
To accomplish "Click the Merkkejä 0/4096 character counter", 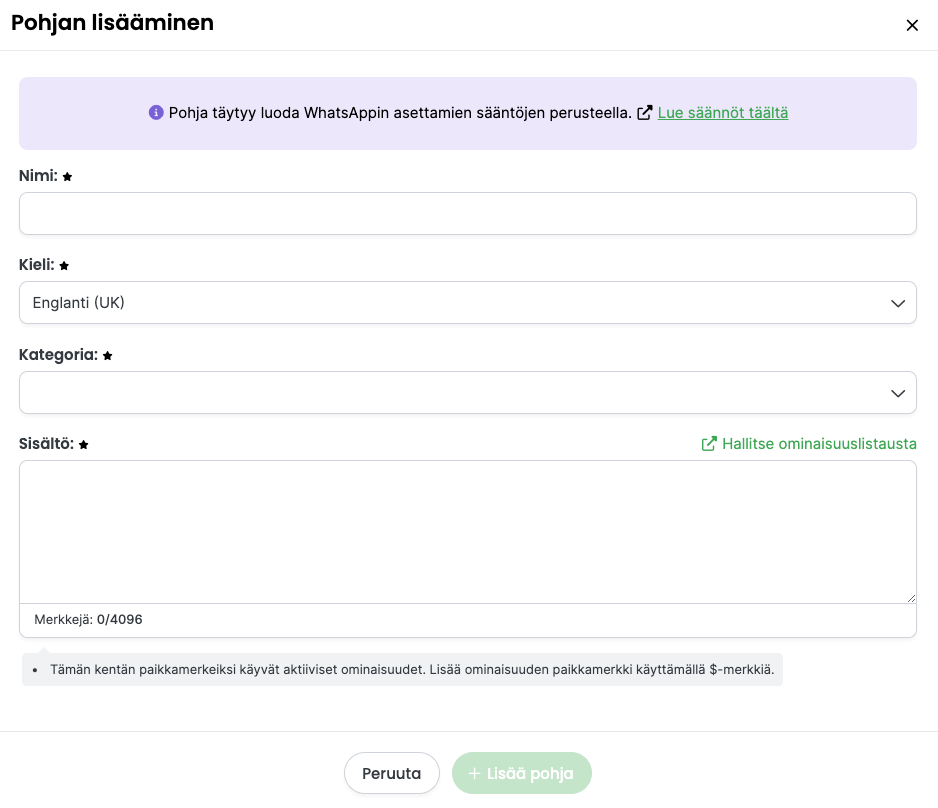I will [x=88, y=620].
